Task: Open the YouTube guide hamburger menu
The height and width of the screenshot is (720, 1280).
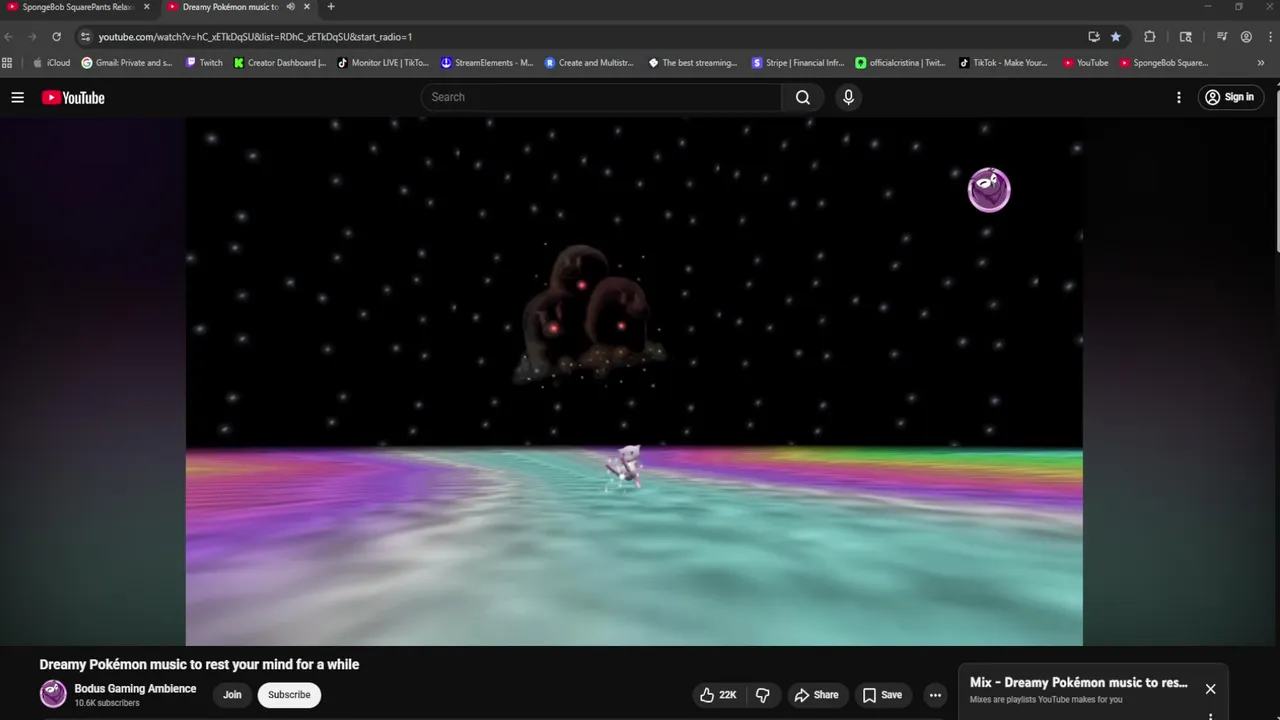Action: click(17, 97)
